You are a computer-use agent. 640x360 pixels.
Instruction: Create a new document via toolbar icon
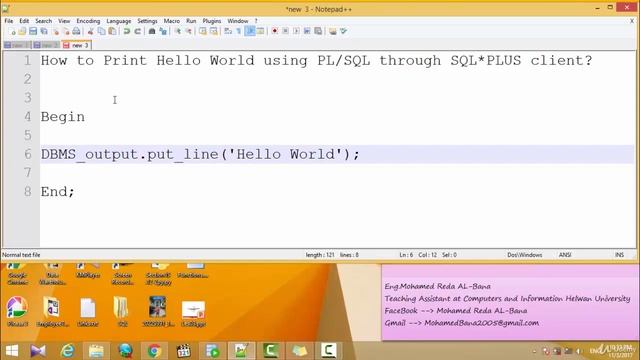point(12,31)
